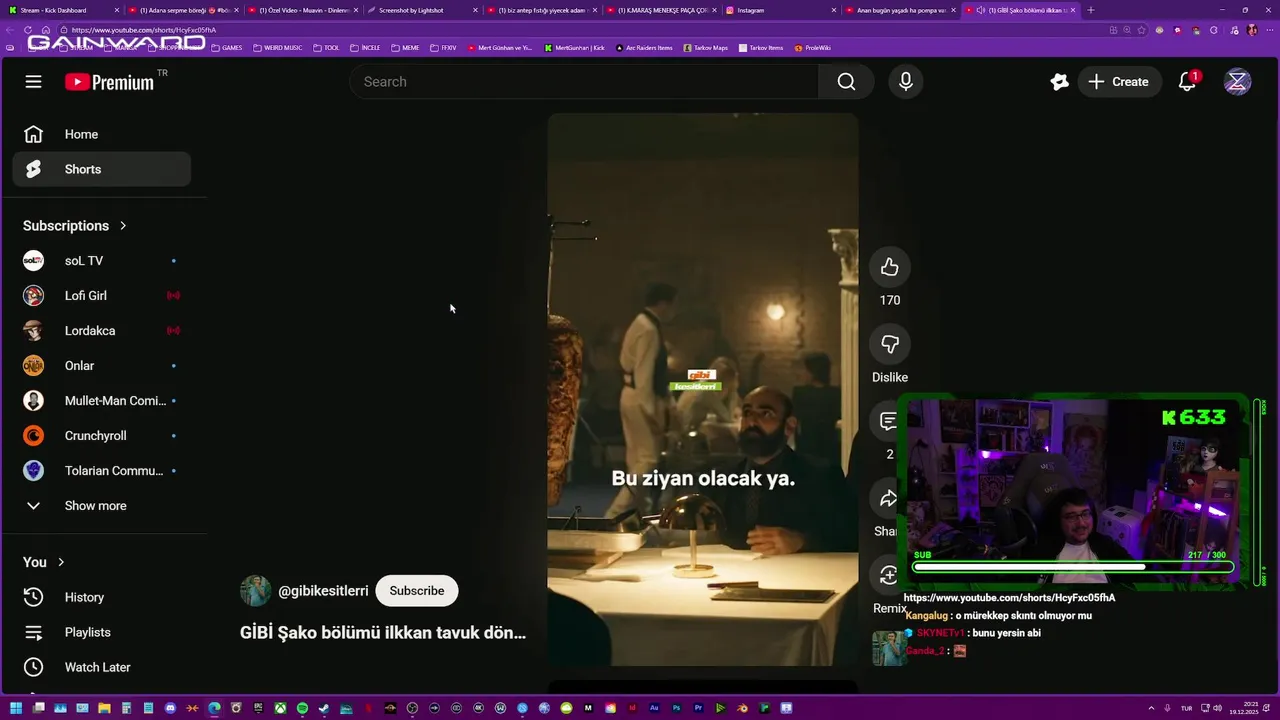This screenshot has width=1280, height=720.
Task: Click the Windows Start button
Action: [x=17, y=708]
